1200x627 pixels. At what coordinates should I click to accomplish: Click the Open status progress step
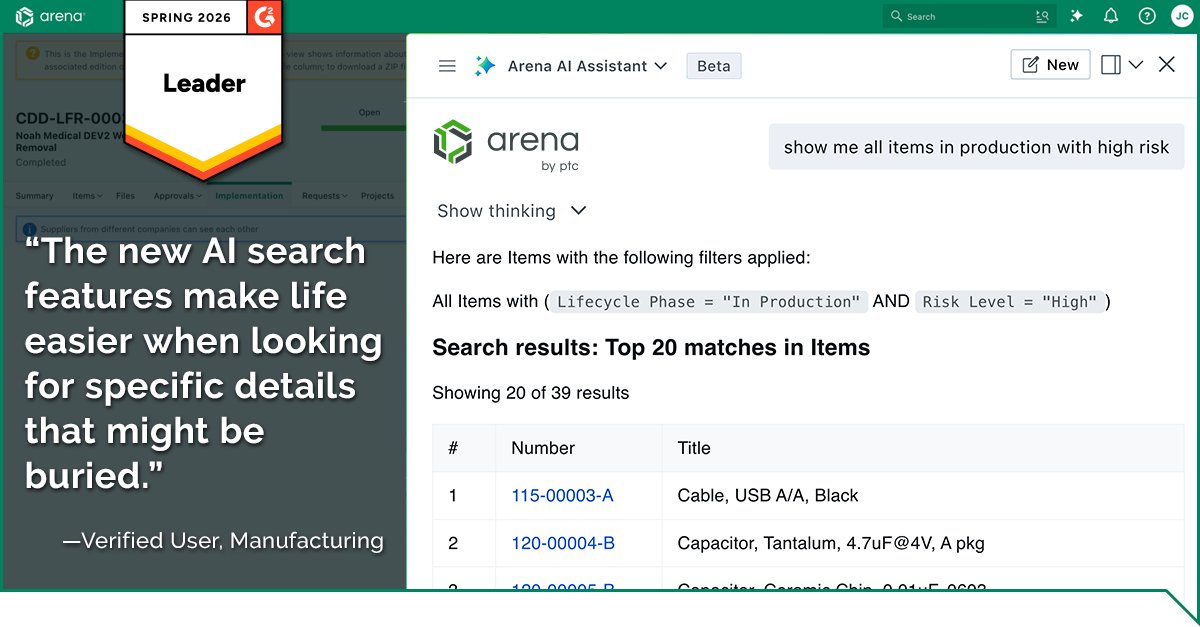pyautogui.click(x=369, y=113)
